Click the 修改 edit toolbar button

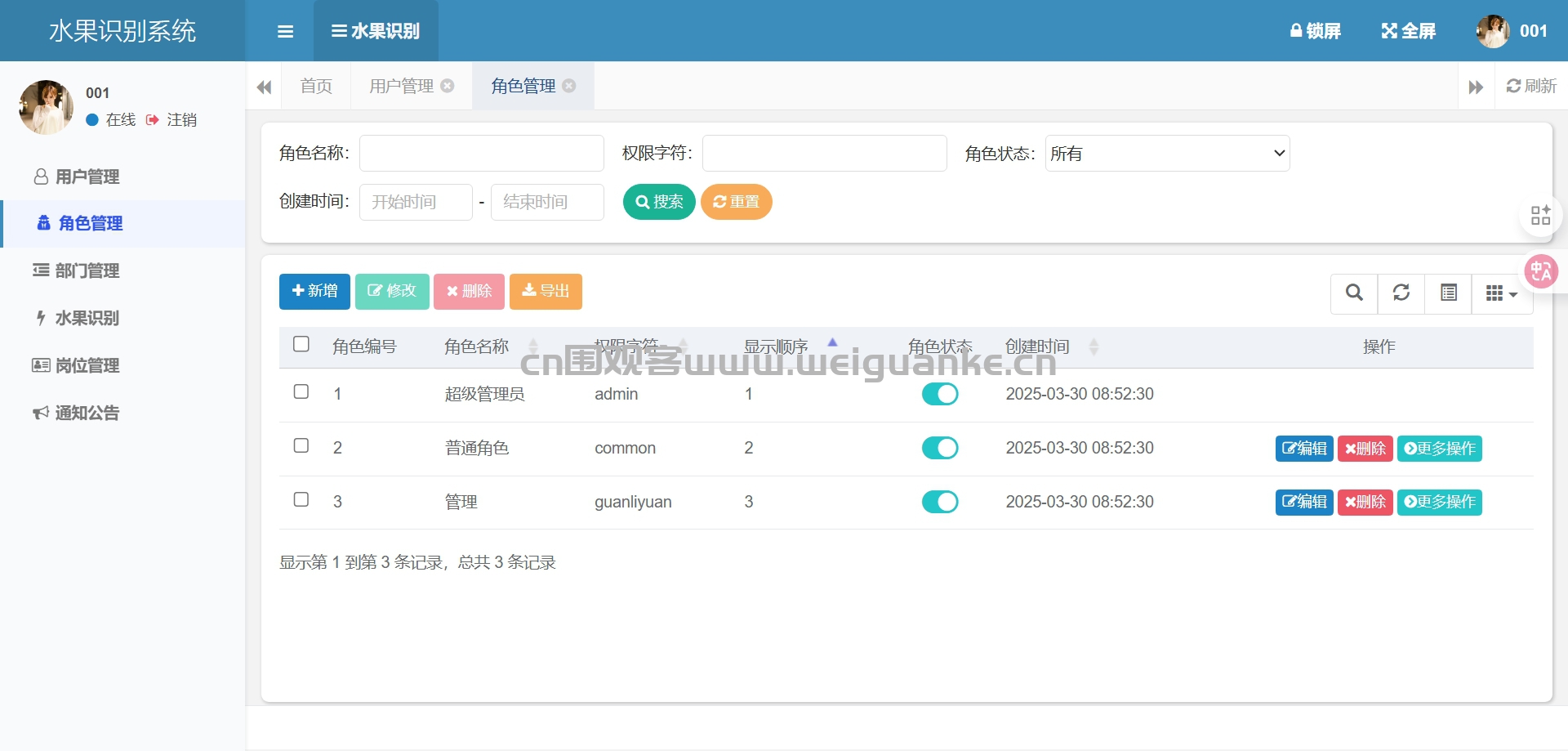coord(392,292)
